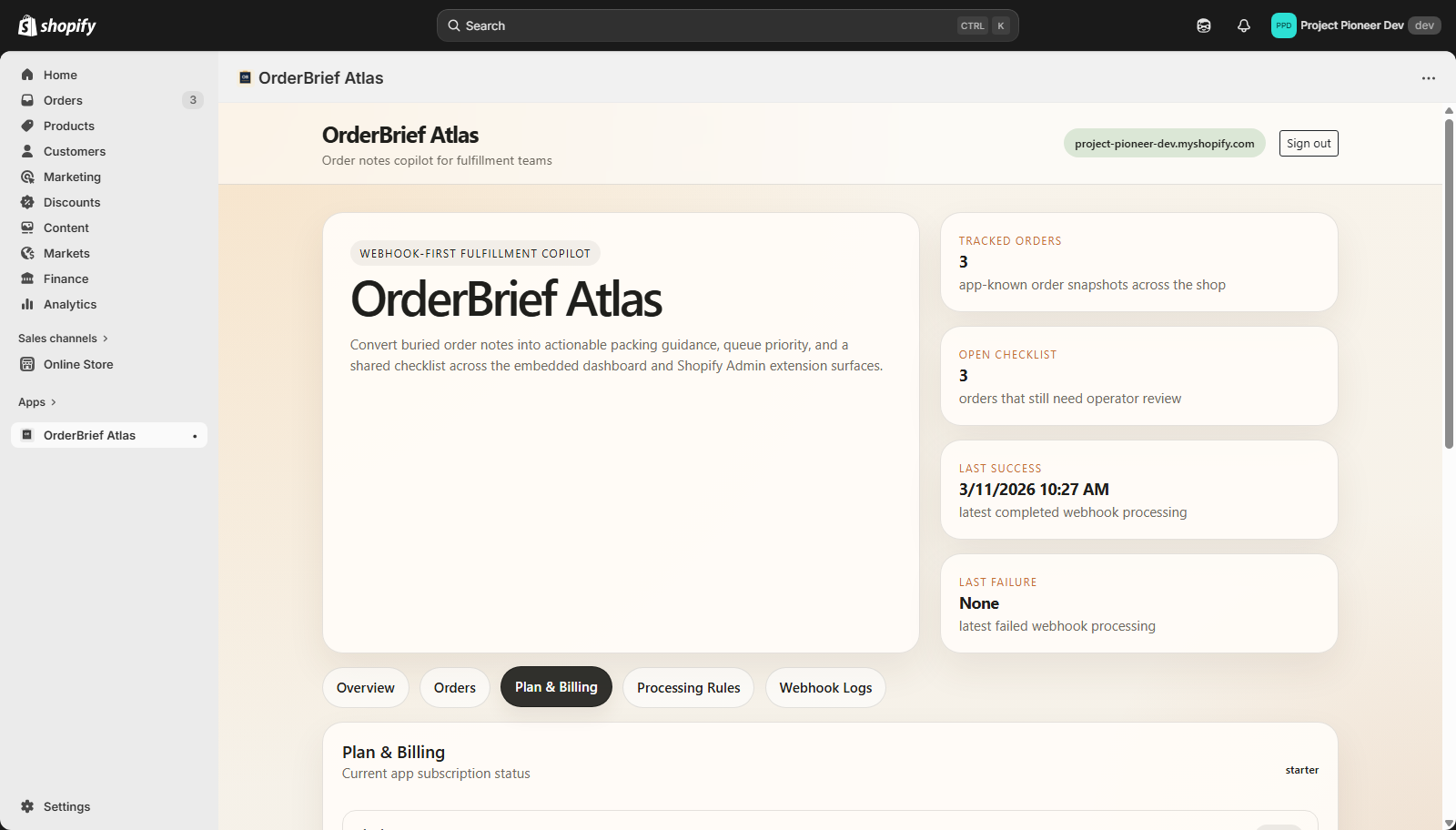Click the Open Checklist card

pyautogui.click(x=1139, y=376)
